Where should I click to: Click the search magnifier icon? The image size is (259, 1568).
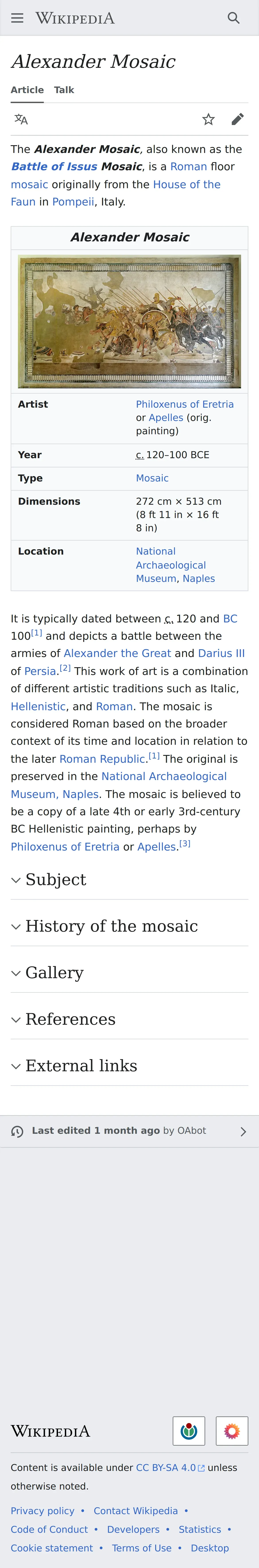click(x=234, y=18)
